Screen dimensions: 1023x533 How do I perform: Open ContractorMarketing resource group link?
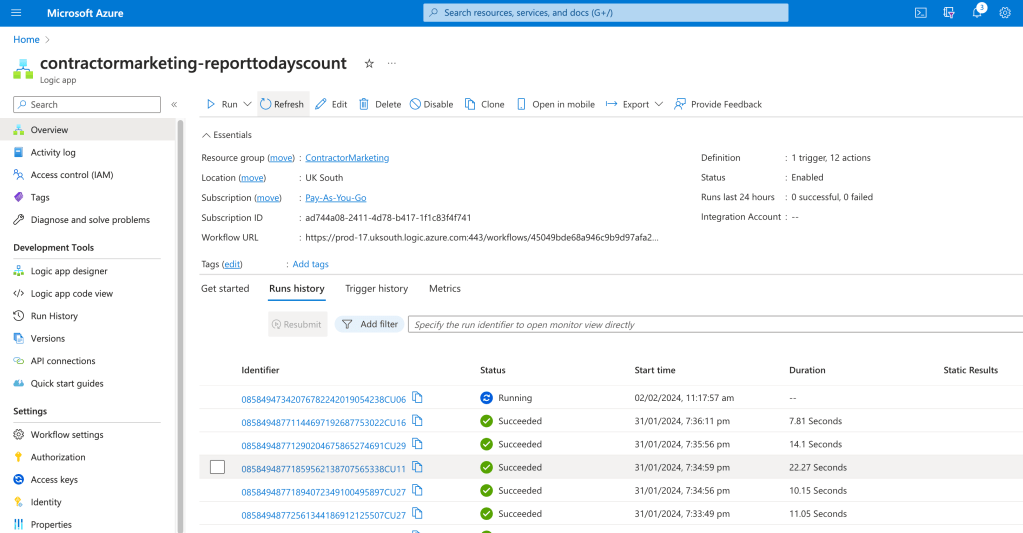click(x=347, y=158)
